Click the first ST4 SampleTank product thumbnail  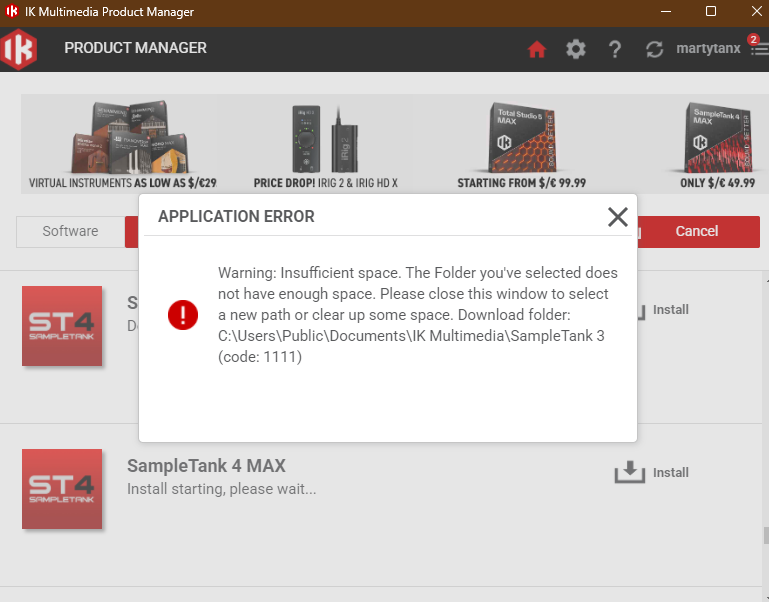coord(62,326)
